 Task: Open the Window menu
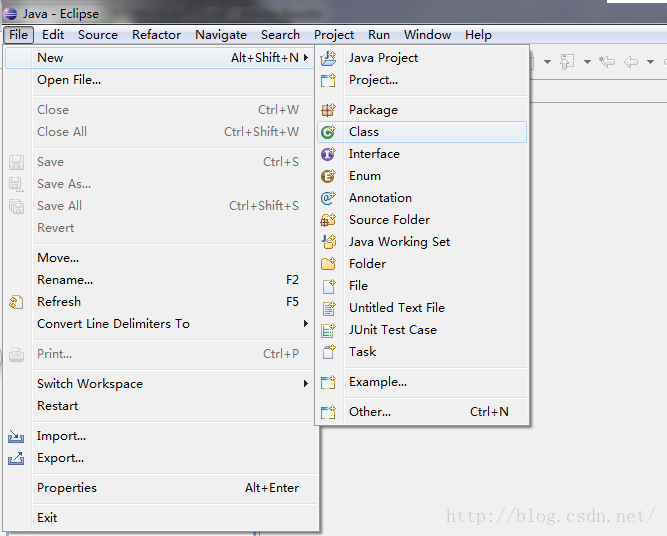tap(428, 34)
